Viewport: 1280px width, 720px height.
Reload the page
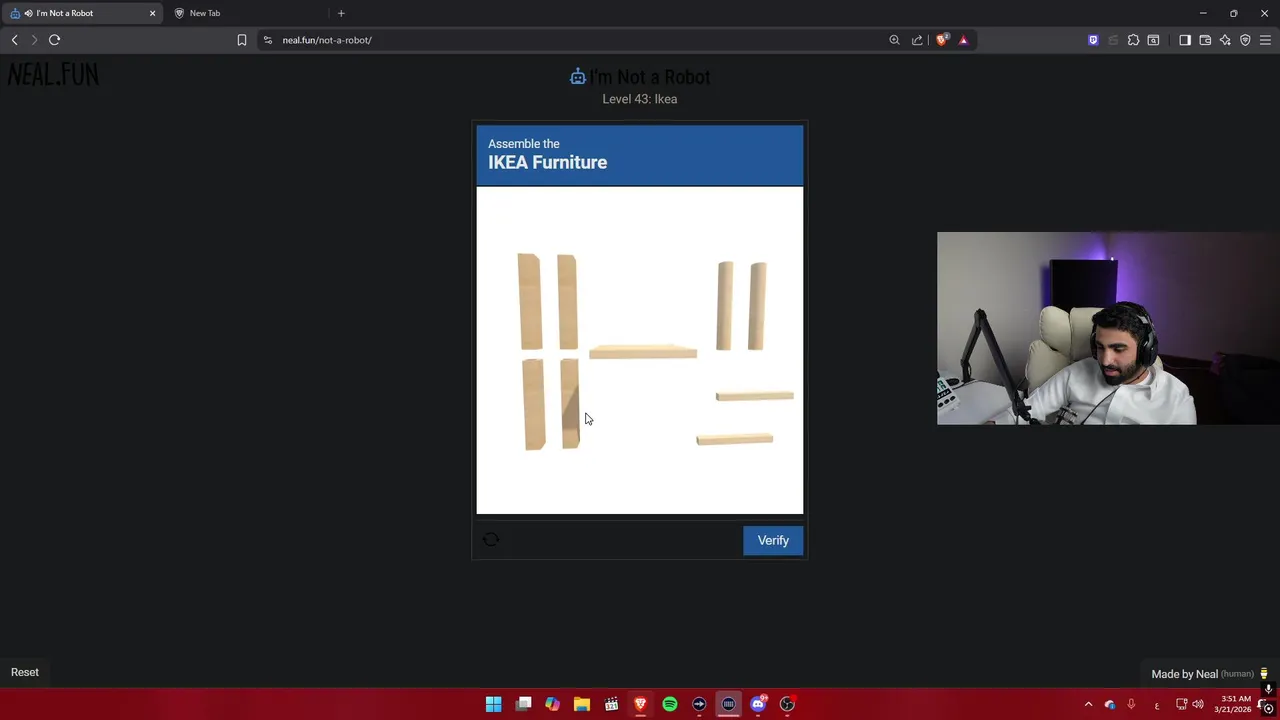(54, 40)
